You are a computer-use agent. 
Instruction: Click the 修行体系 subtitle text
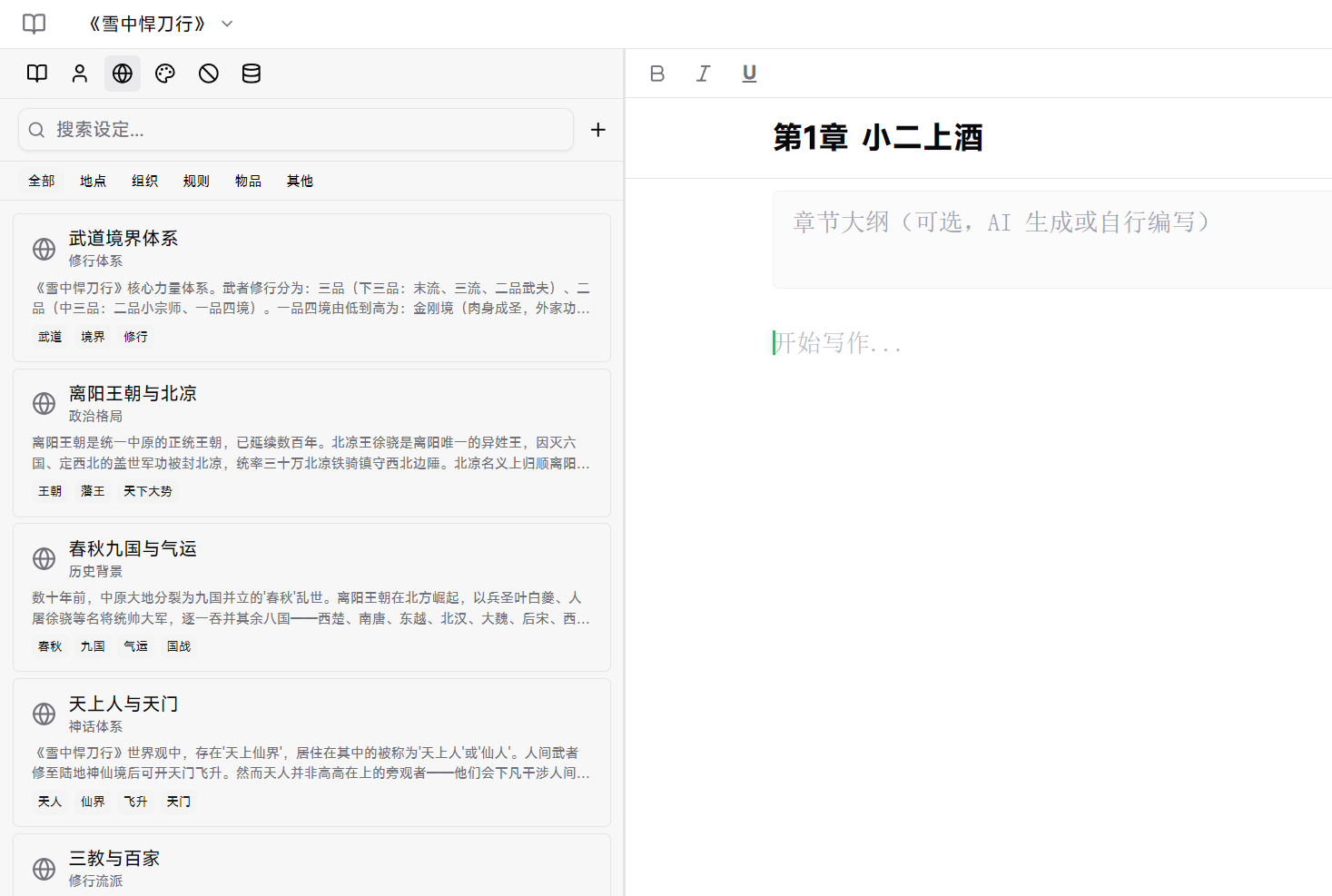click(x=95, y=261)
